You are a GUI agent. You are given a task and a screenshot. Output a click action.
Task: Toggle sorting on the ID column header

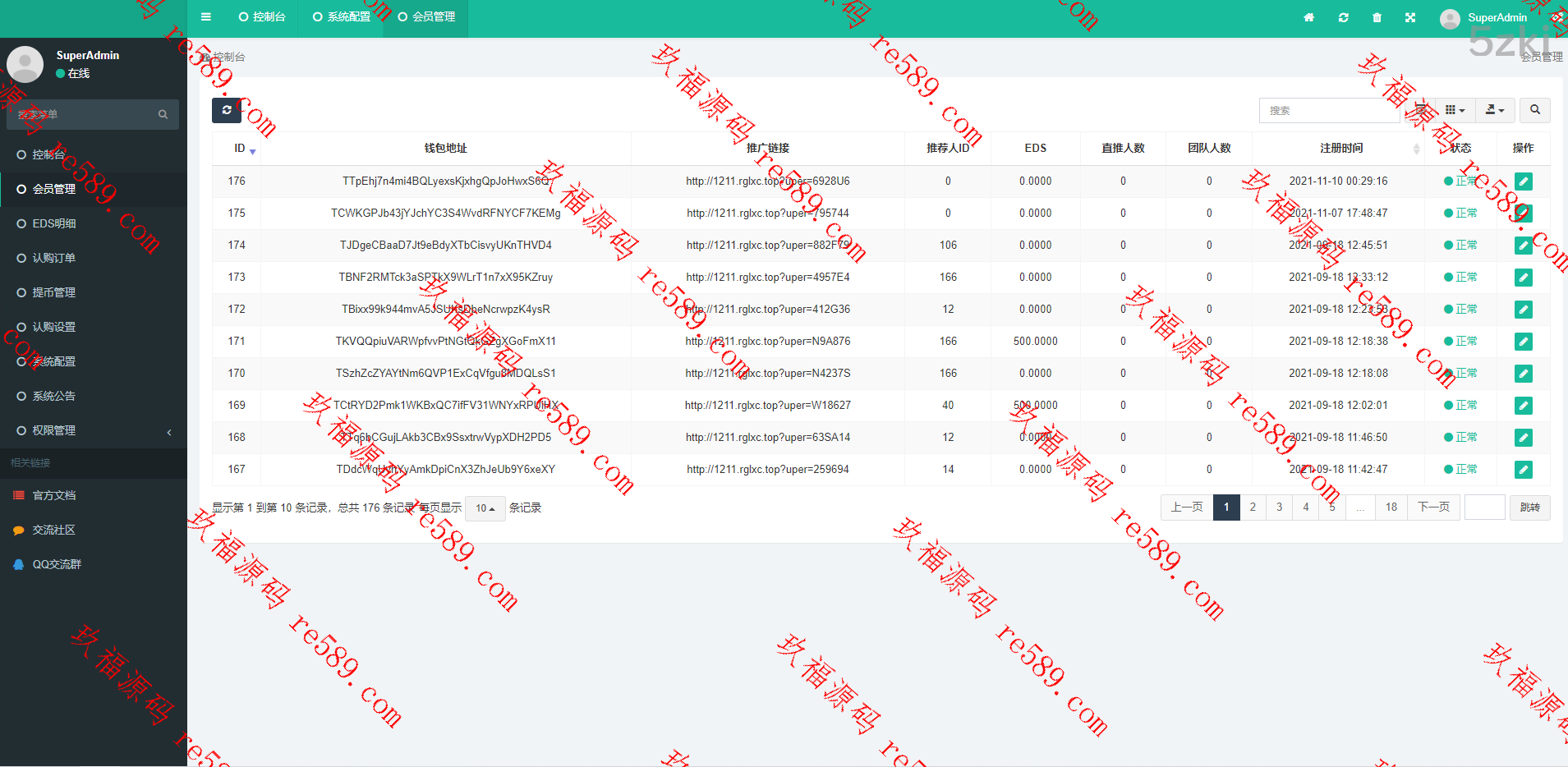click(240, 149)
